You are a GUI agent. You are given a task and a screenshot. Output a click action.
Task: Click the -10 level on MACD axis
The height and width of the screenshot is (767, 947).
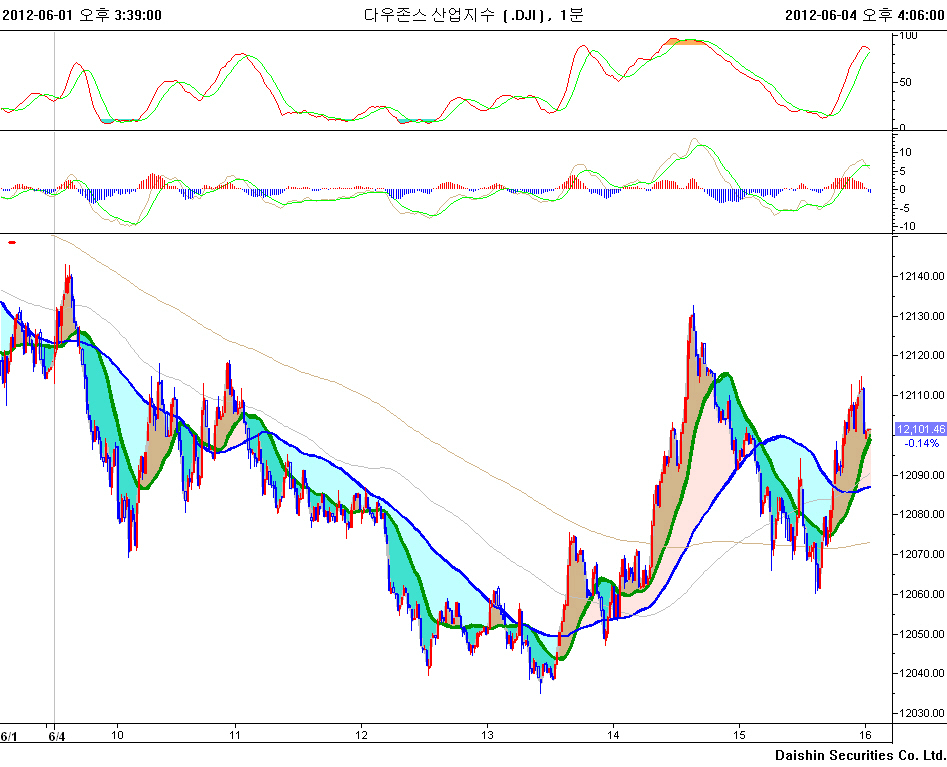[x=906, y=226]
